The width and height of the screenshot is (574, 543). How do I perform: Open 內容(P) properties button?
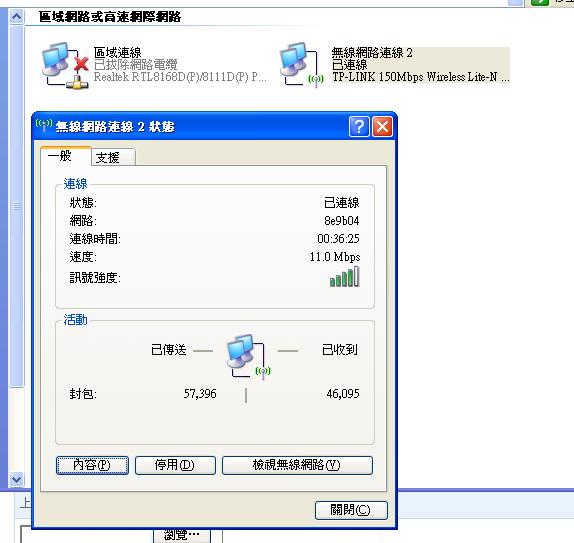92,465
